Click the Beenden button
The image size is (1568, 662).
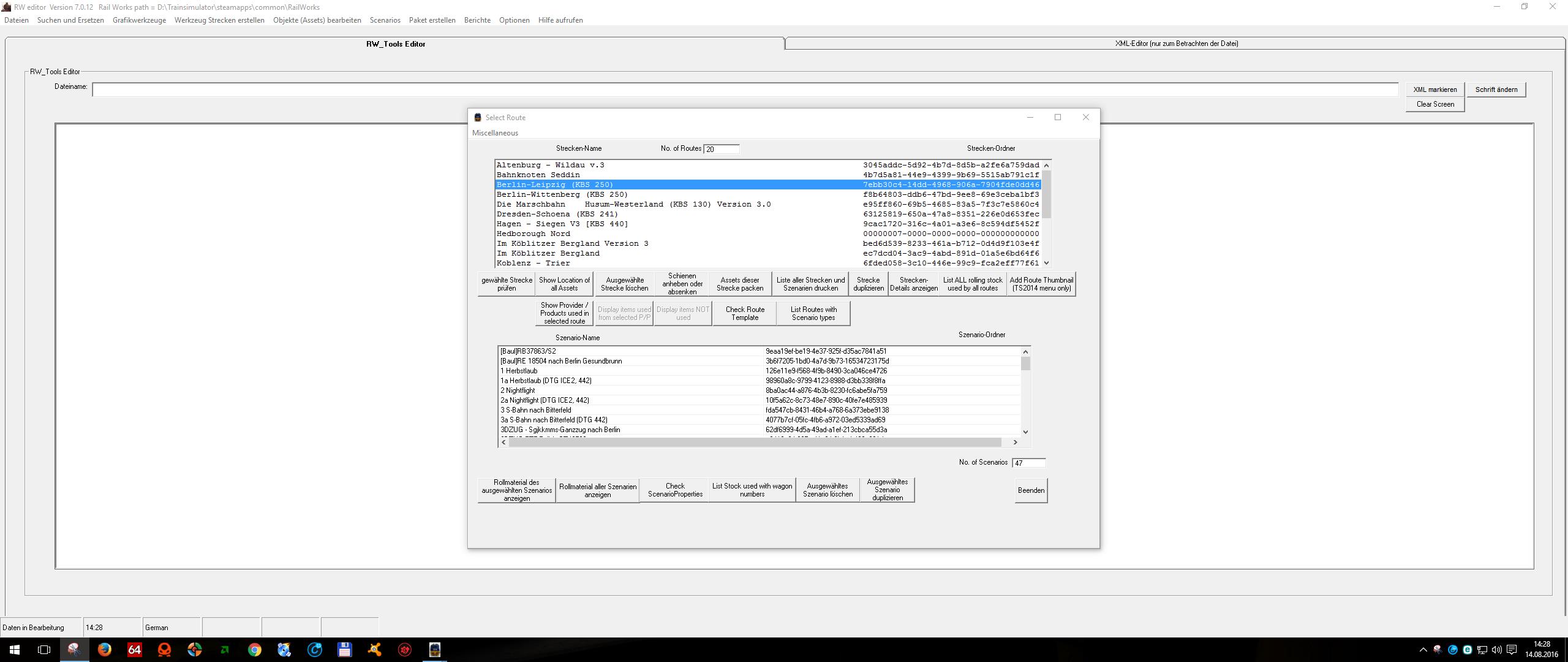(x=1031, y=490)
